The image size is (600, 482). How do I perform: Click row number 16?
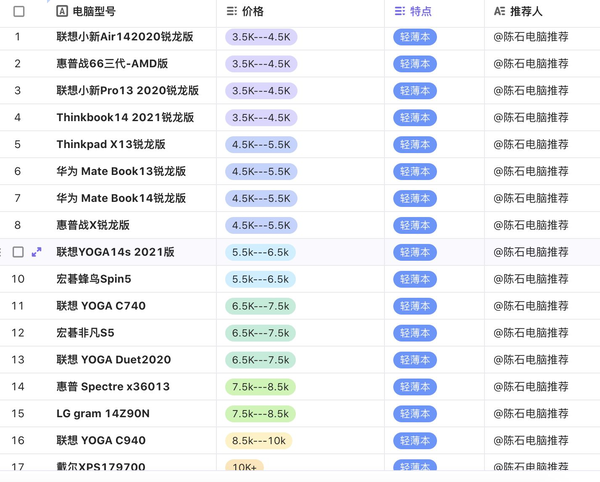[18, 441]
